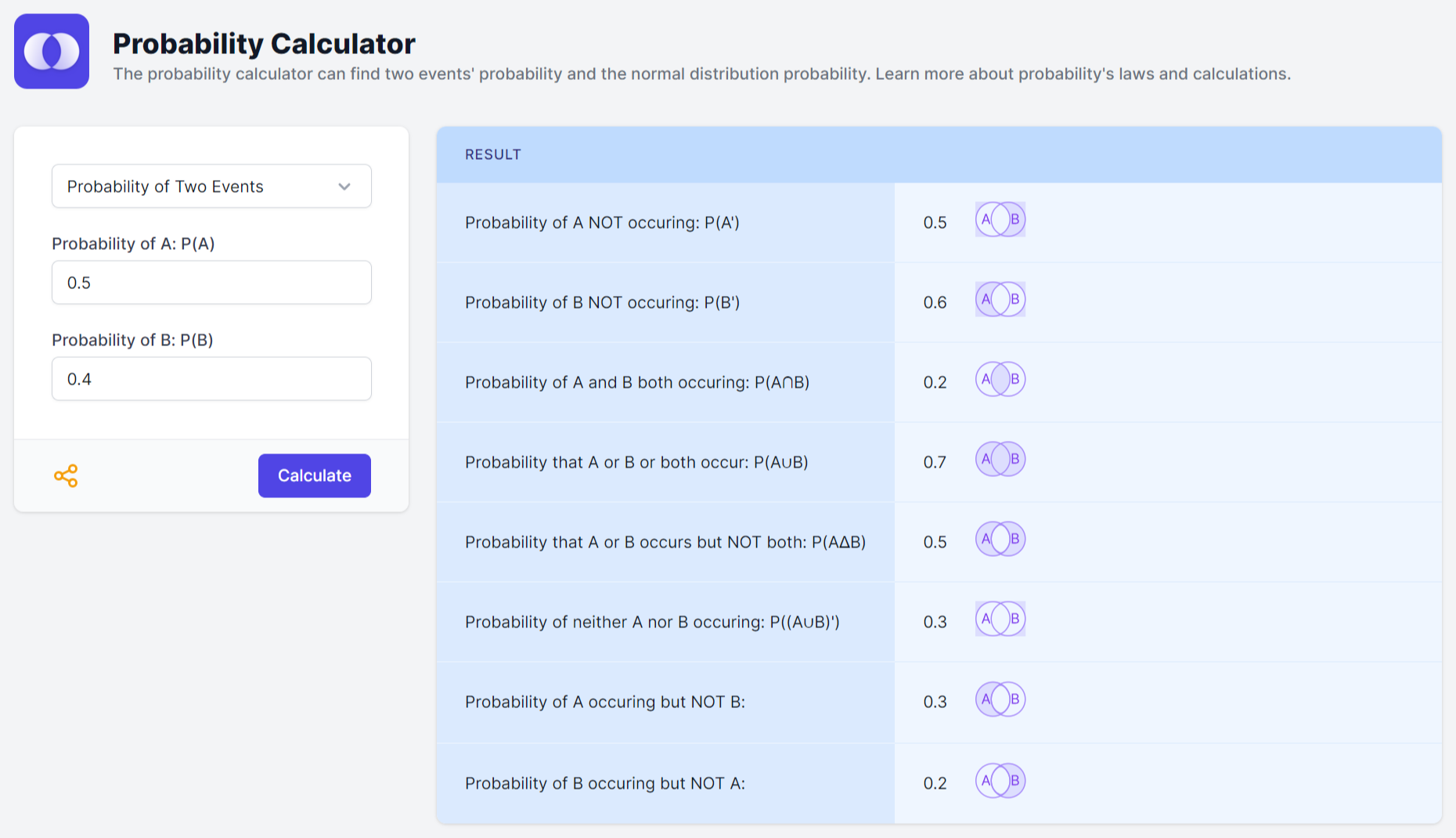Click the Probability Calculator app logo icon
1456x838 pixels.
51,51
